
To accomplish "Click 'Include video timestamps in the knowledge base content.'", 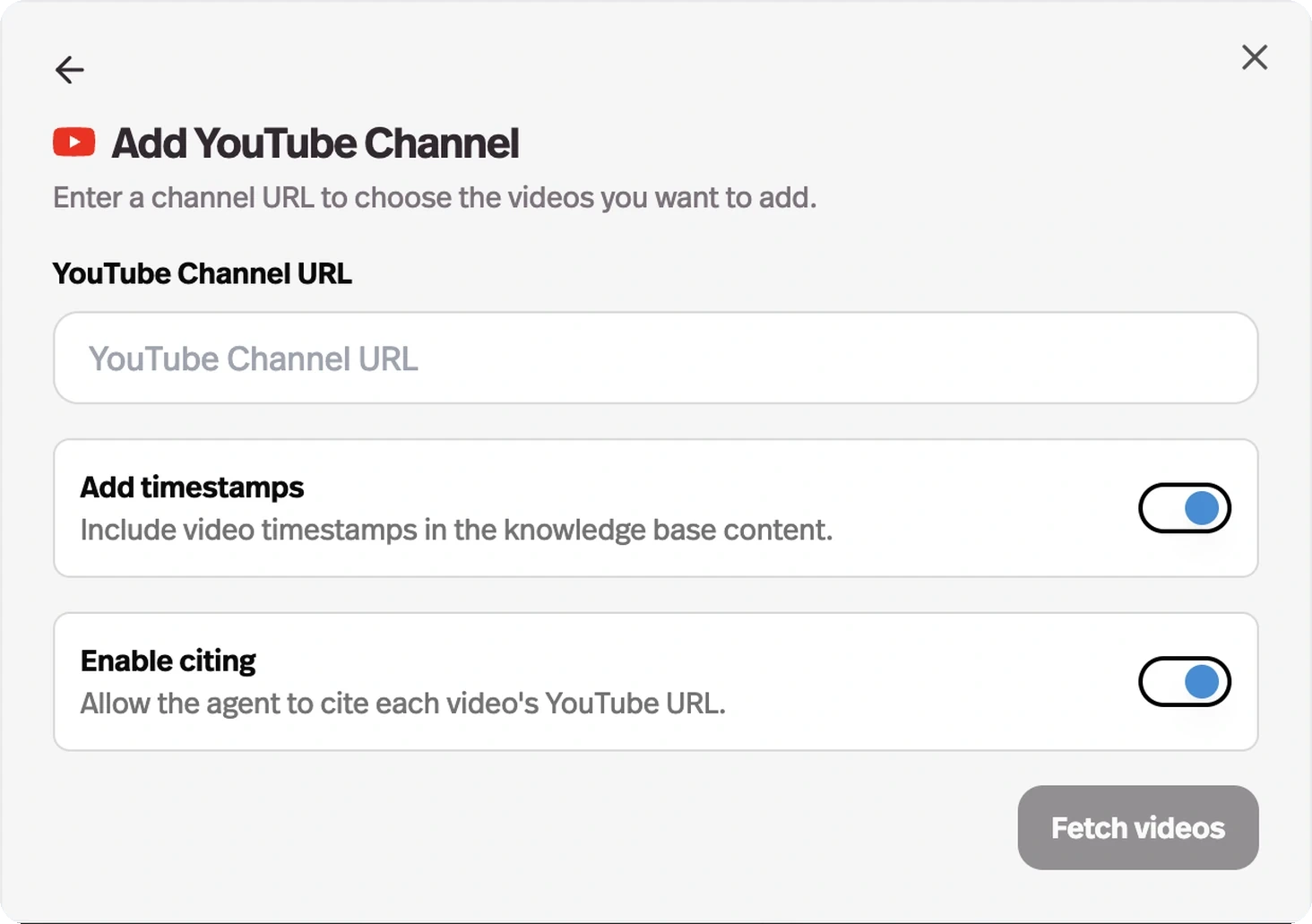I will click(456, 530).
